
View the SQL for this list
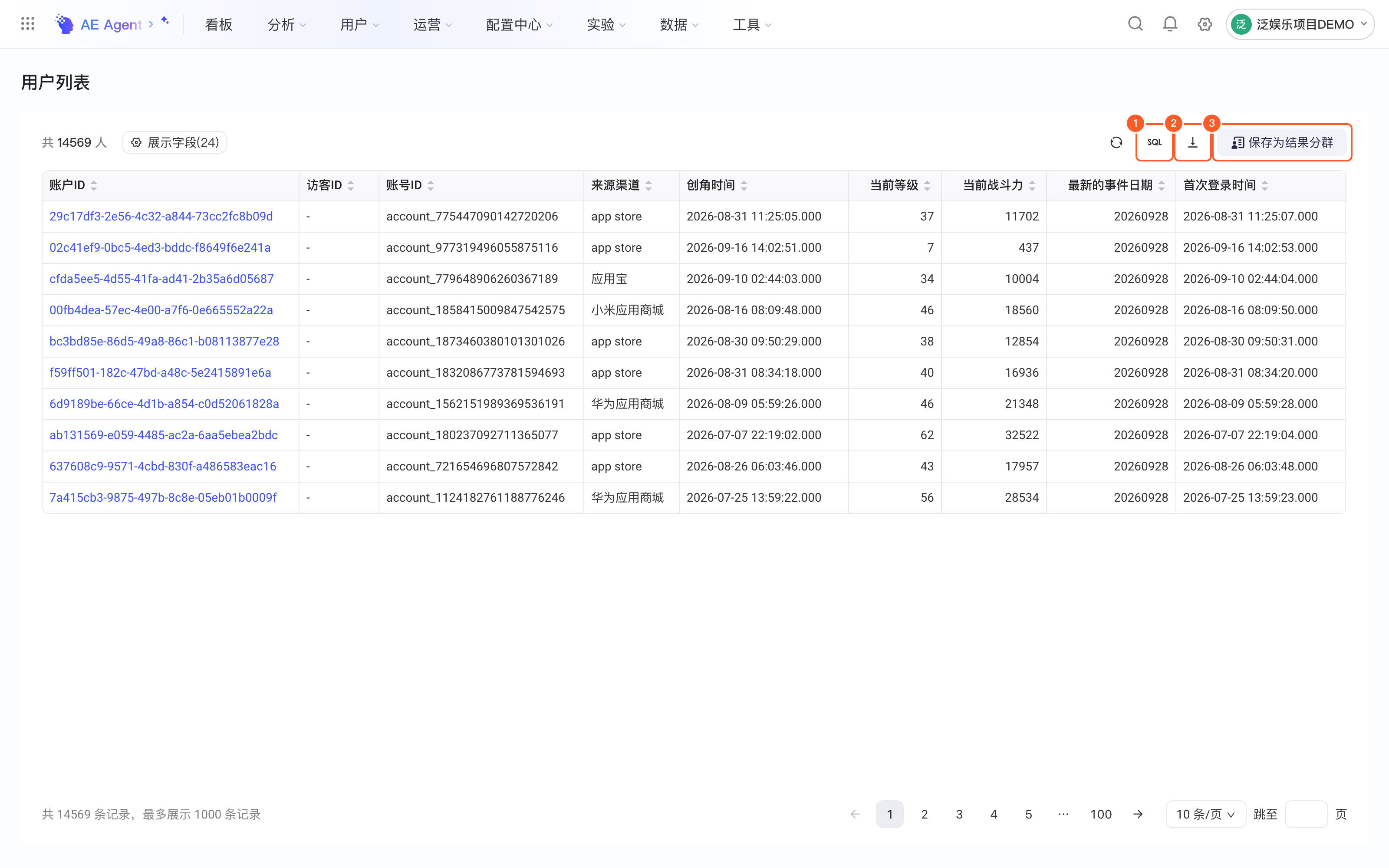pyautogui.click(x=1154, y=142)
